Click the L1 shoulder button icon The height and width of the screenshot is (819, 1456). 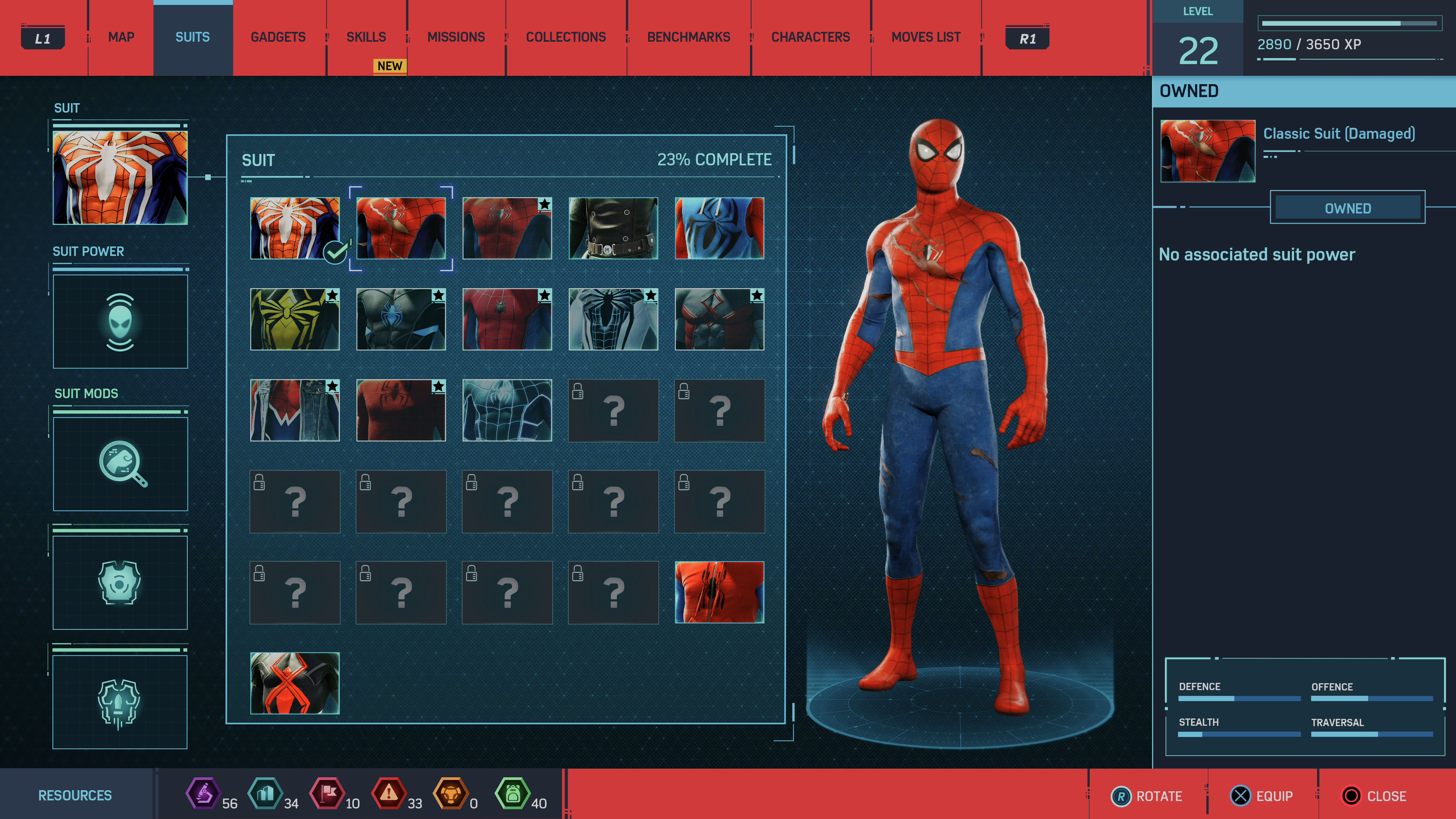(x=43, y=38)
